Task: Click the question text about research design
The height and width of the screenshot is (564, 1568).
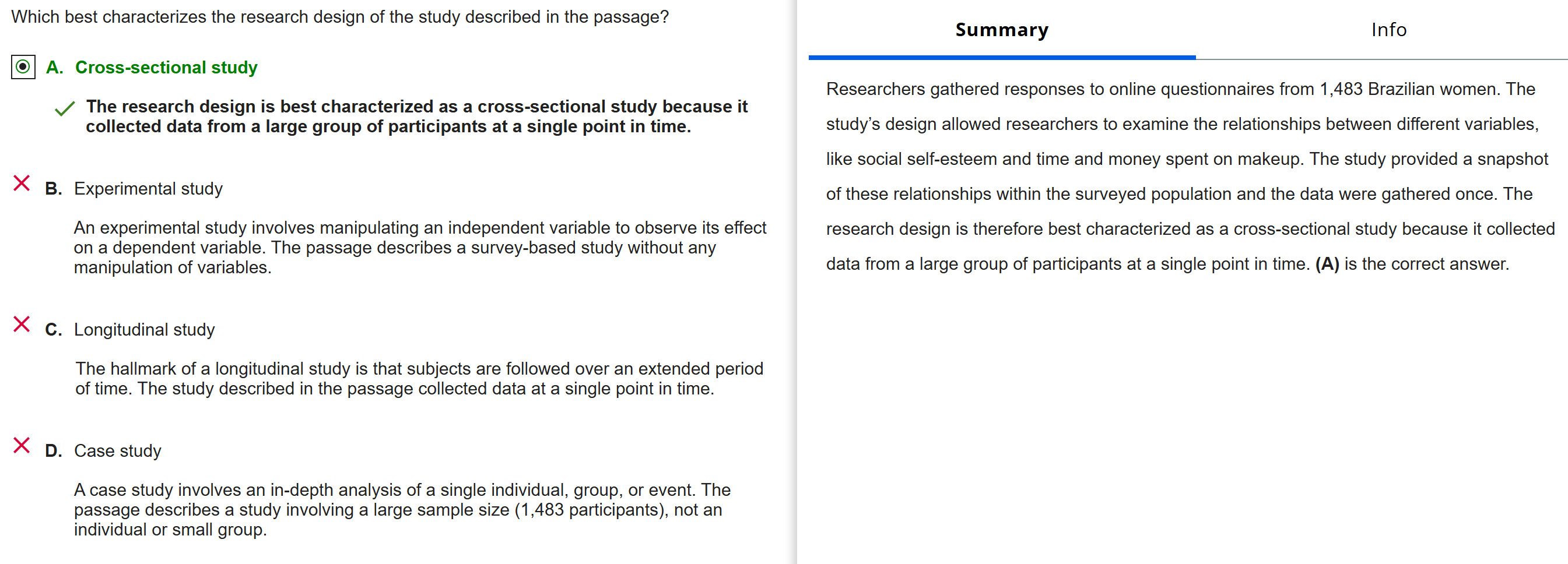Action: tap(339, 17)
